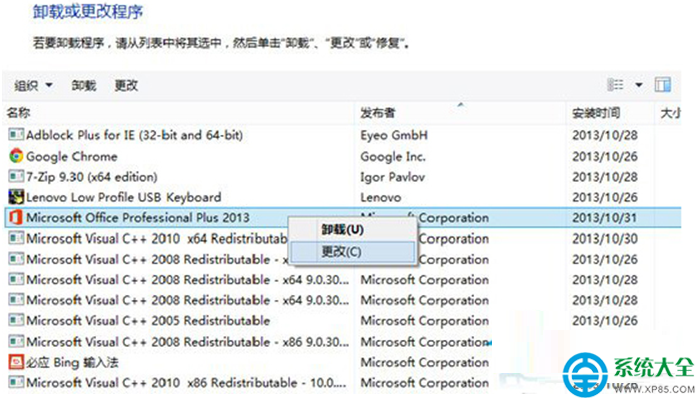Click the Visual C++ 2010 x86 Redistributable icon
Image resolution: width=697 pixels, height=400 pixels.
16,382
